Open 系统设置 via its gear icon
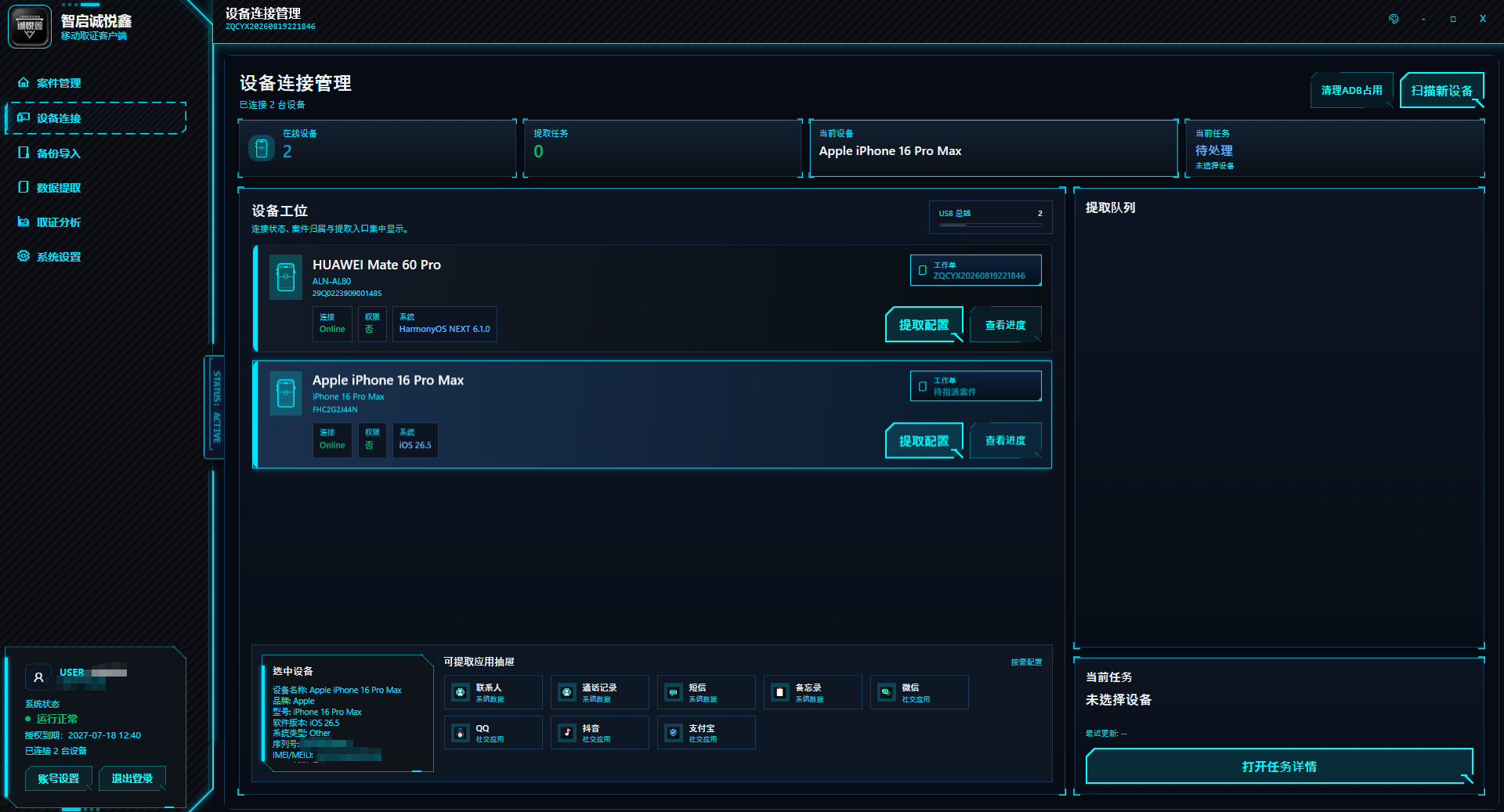1504x812 pixels. coord(23,257)
